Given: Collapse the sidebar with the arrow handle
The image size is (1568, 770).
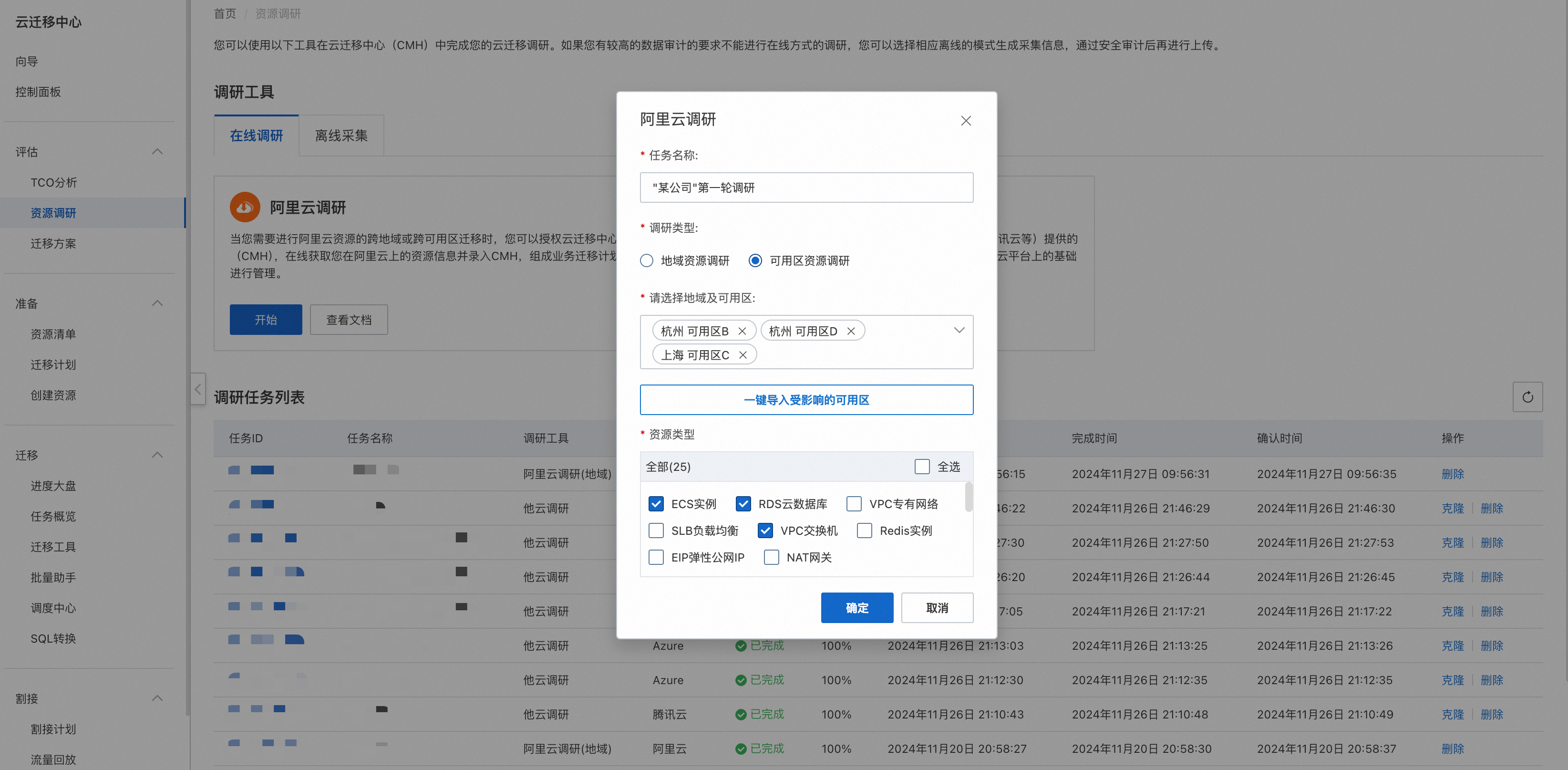Looking at the screenshot, I should [198, 389].
